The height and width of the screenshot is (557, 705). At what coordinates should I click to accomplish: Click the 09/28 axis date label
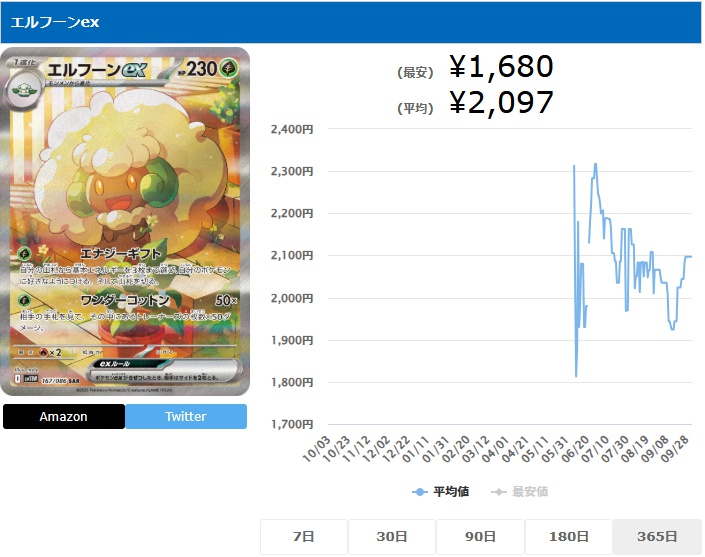pyautogui.click(x=675, y=449)
